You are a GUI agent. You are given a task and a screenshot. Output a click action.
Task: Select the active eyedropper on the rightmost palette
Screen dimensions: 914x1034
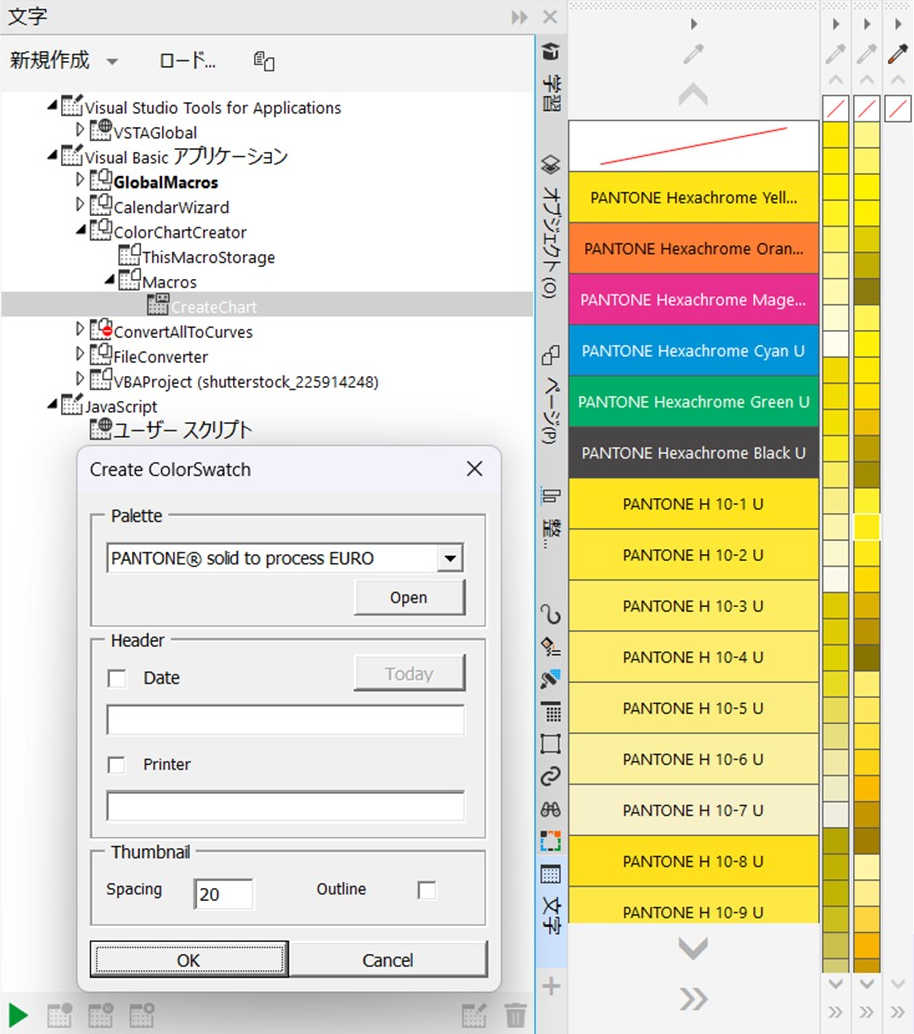click(898, 53)
